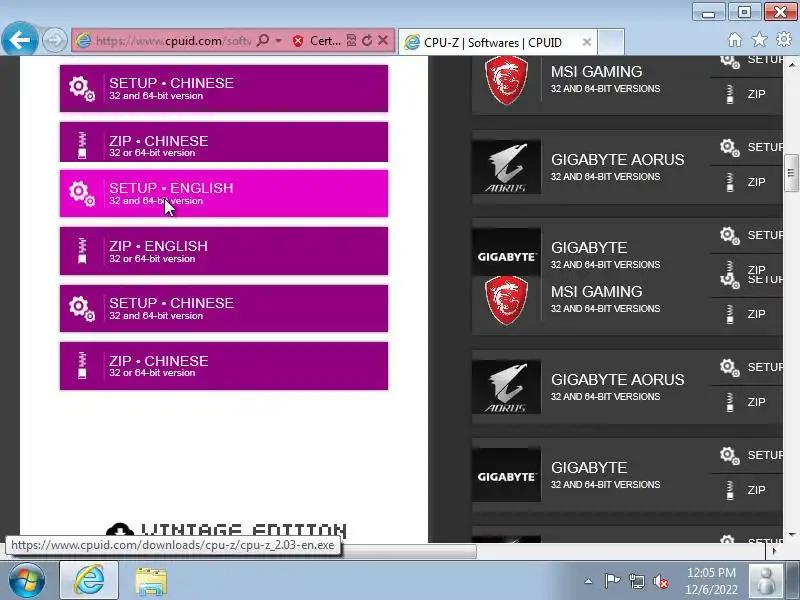Click SETUP gear for the upper GIGABYTE entry

730,236
